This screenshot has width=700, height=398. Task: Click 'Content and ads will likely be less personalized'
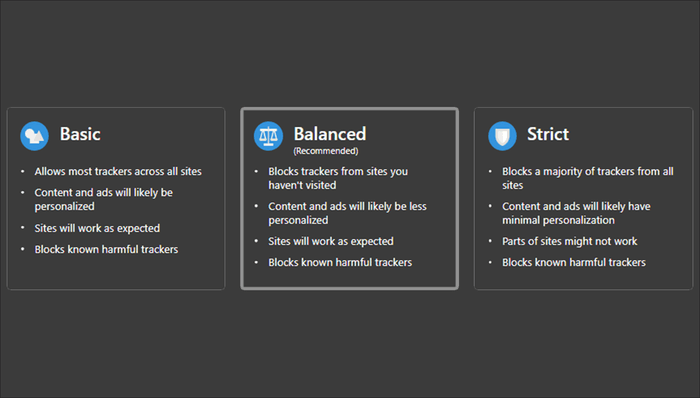coord(347,213)
